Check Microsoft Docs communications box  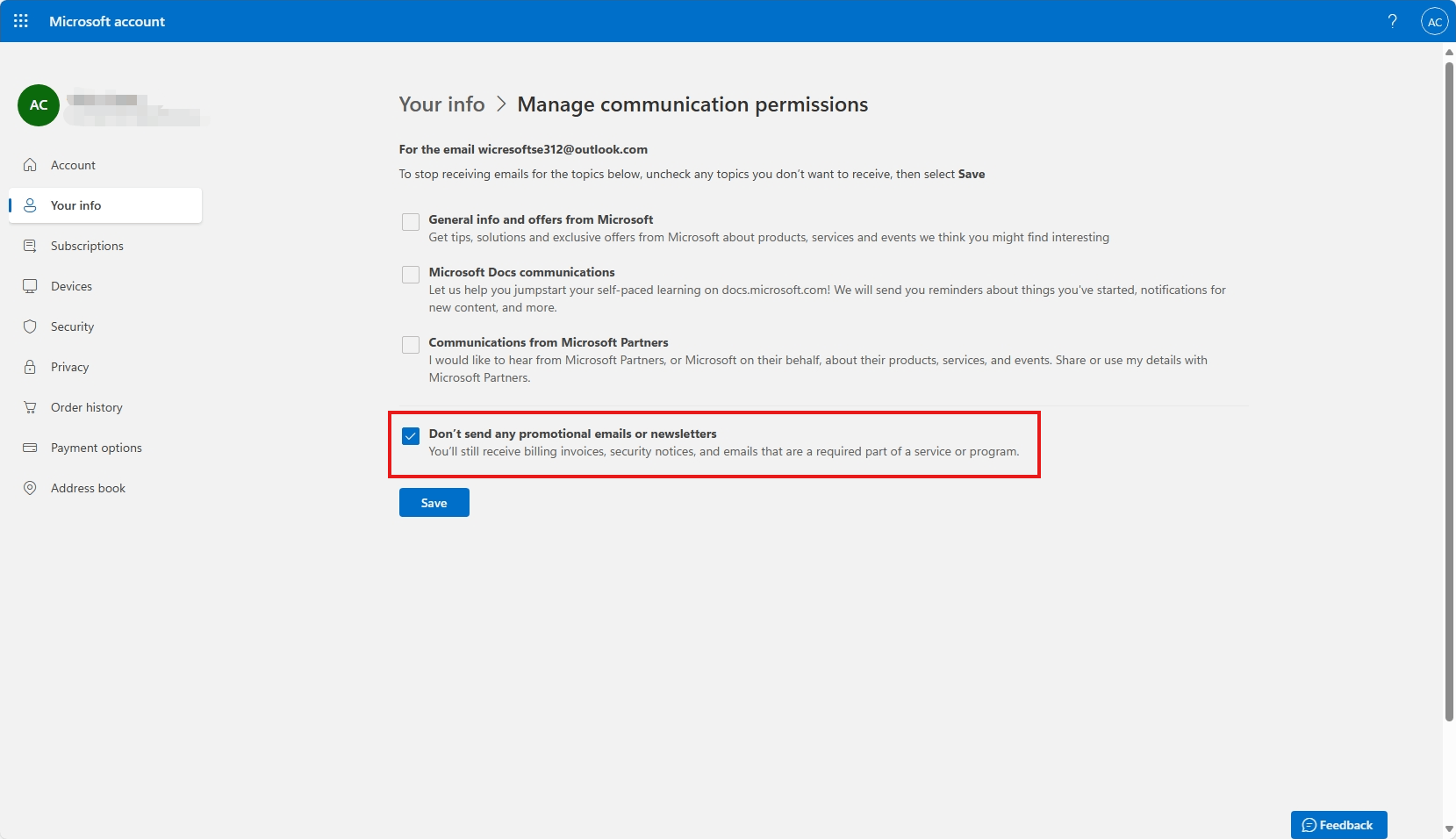click(411, 275)
